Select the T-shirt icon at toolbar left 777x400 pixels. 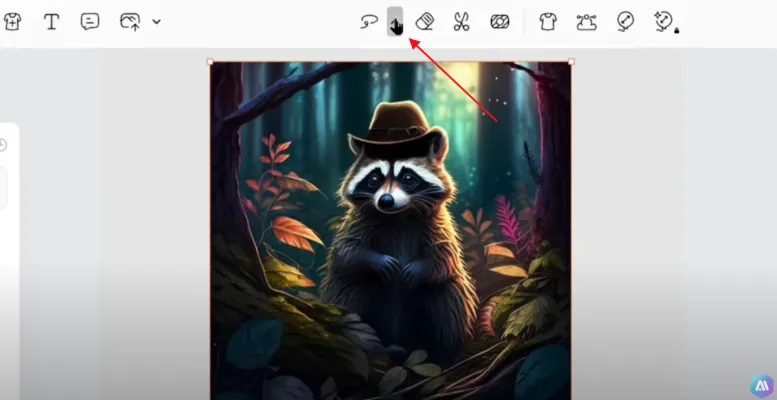tap(12, 21)
